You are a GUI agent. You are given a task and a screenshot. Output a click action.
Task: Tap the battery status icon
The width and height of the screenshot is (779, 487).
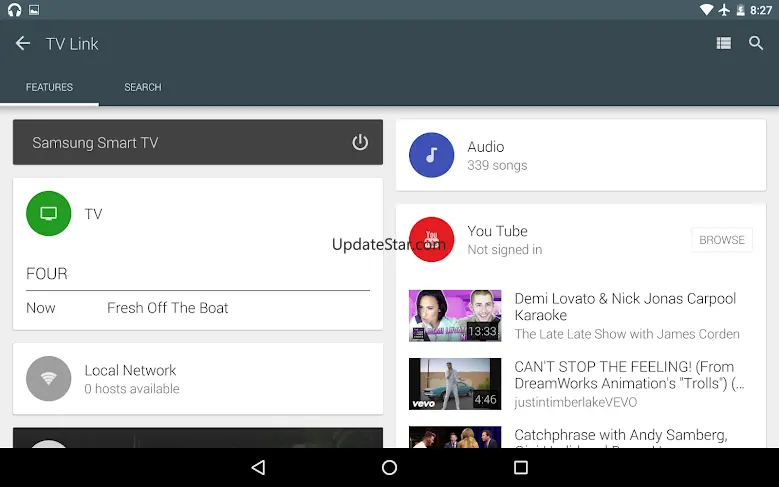pyautogui.click(x=740, y=10)
